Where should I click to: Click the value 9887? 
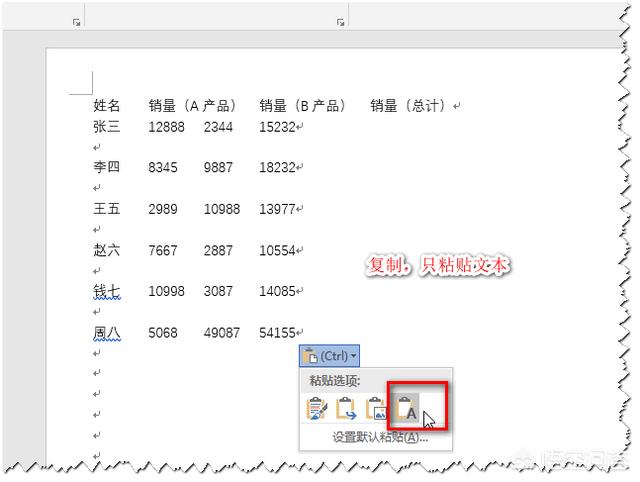(218, 167)
